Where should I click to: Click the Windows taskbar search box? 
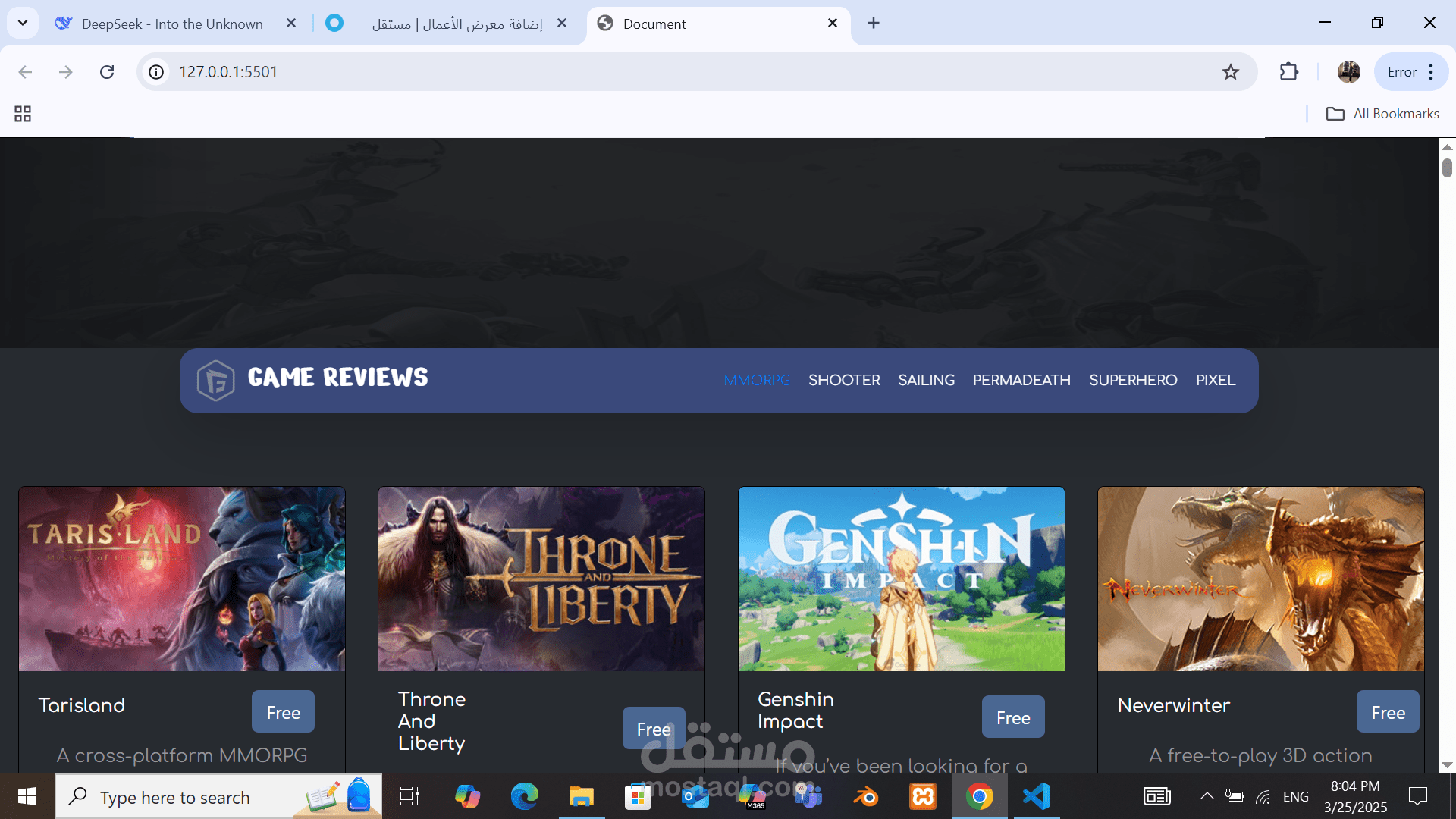click(218, 796)
